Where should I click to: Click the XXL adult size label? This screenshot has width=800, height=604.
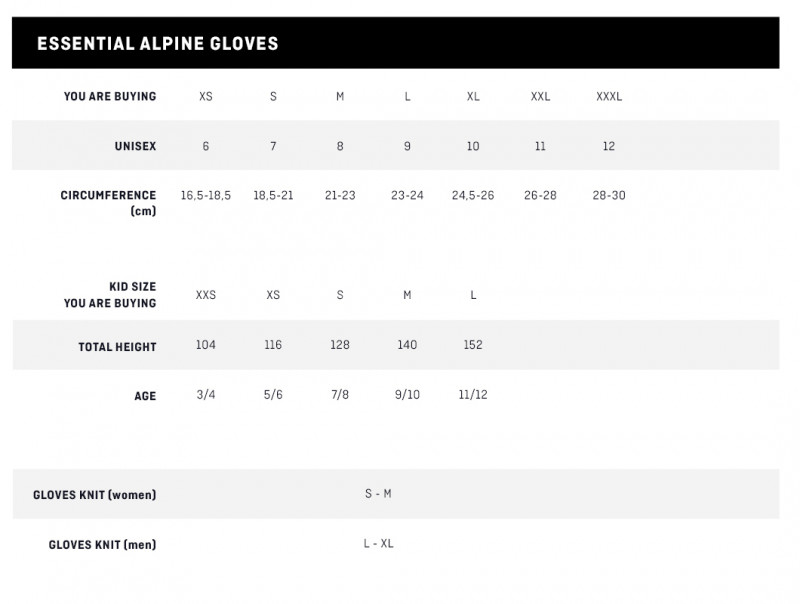[x=540, y=96]
